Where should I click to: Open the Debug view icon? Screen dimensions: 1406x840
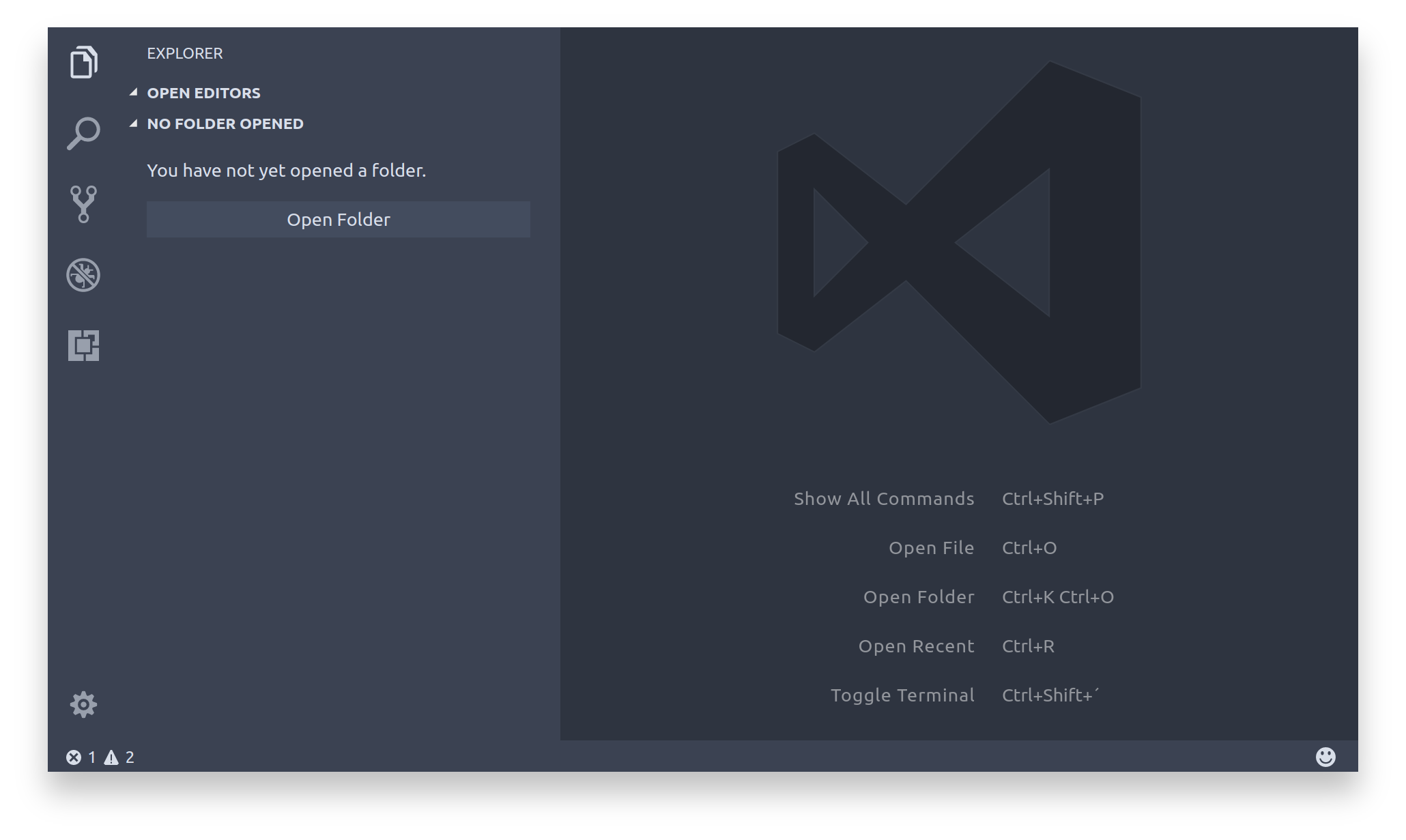click(83, 276)
